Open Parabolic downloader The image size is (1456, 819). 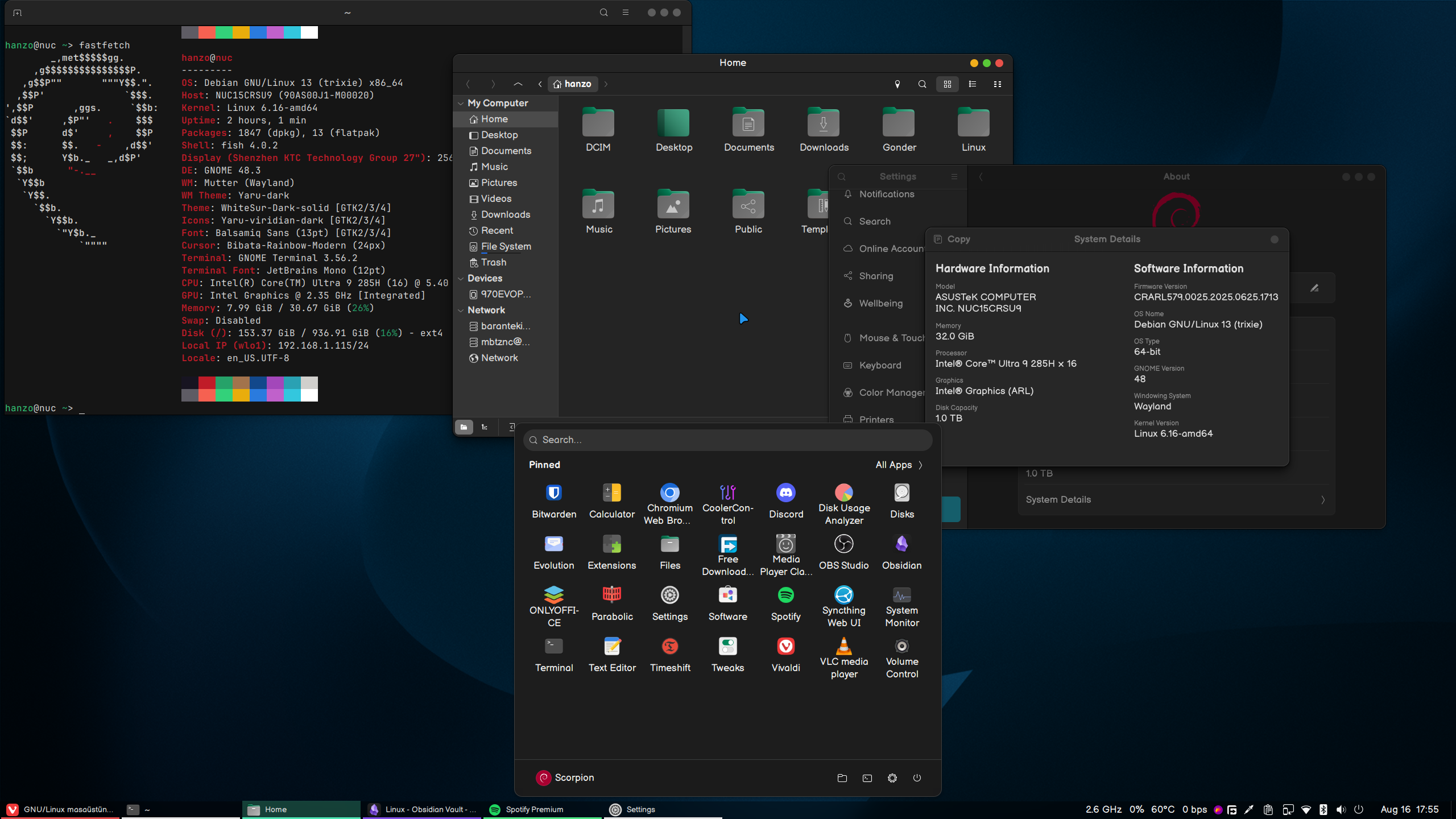tap(612, 603)
